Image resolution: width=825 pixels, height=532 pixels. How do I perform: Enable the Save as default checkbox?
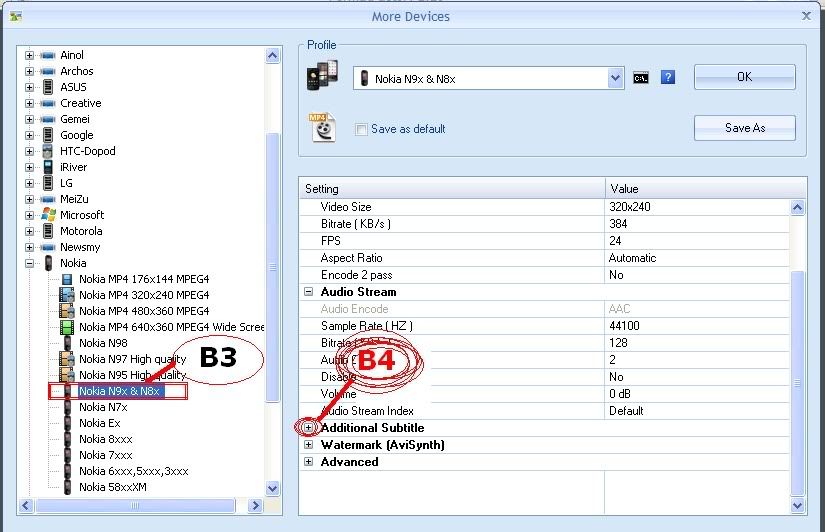point(361,129)
